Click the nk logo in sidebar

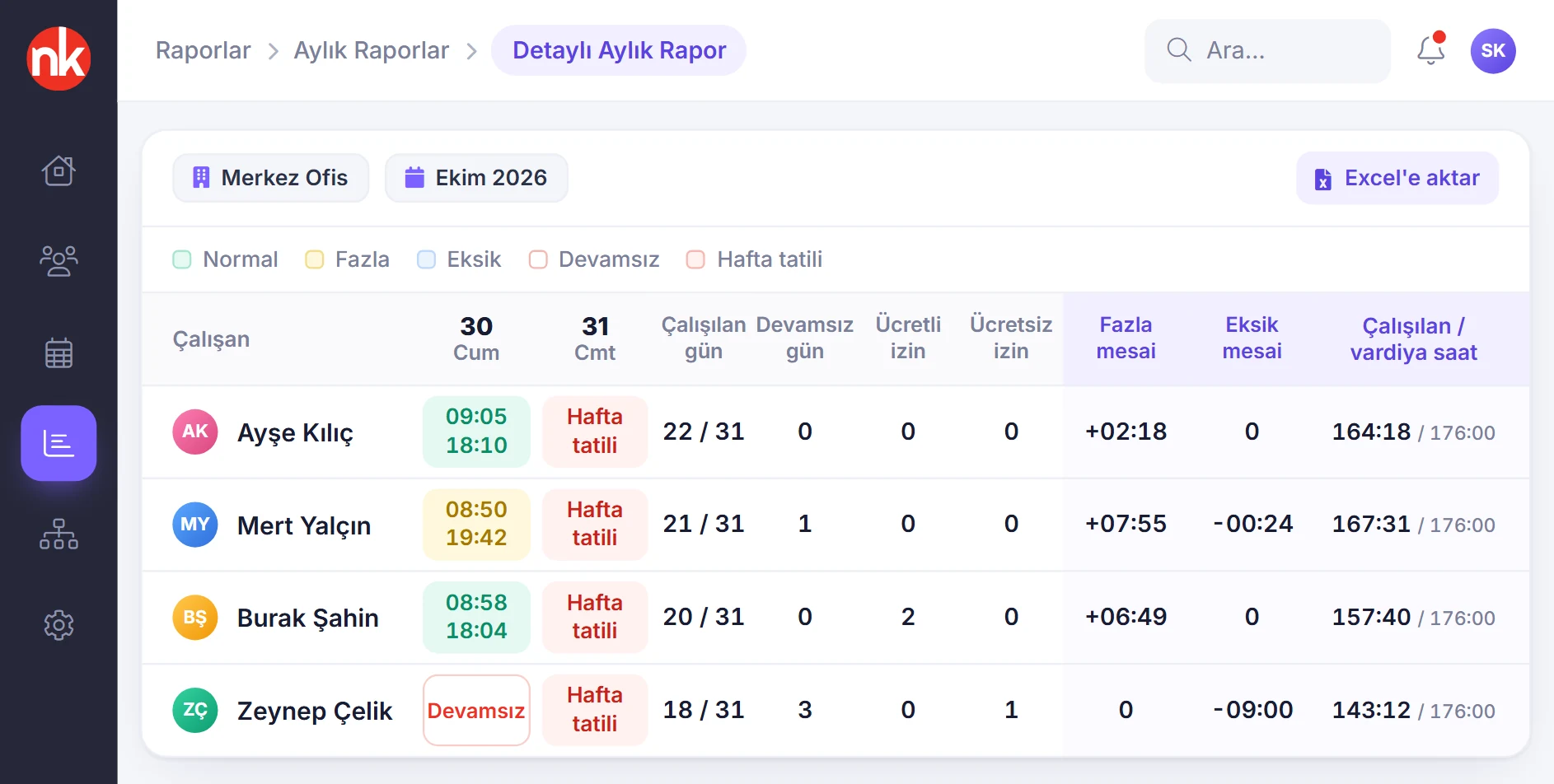pyautogui.click(x=59, y=58)
